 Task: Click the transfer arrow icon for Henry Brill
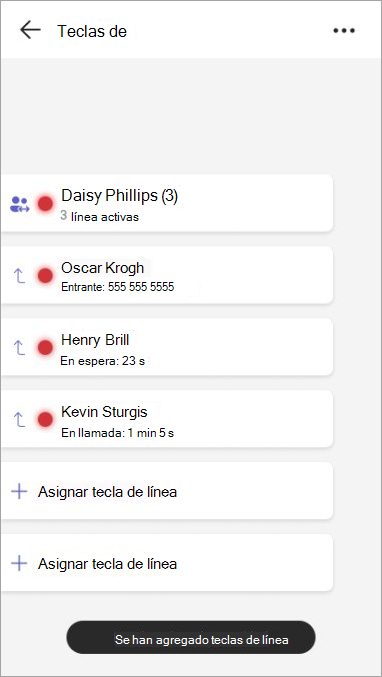19,347
